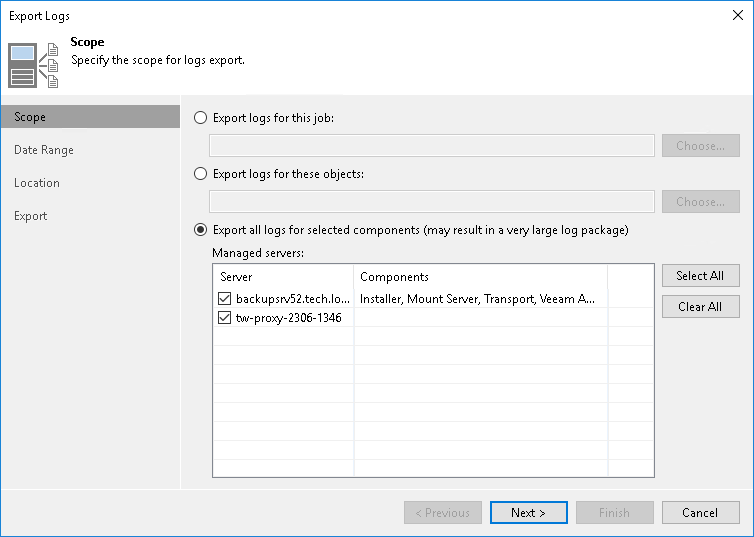Open the Export step
Viewport: 754px width, 537px height.
click(x=31, y=216)
